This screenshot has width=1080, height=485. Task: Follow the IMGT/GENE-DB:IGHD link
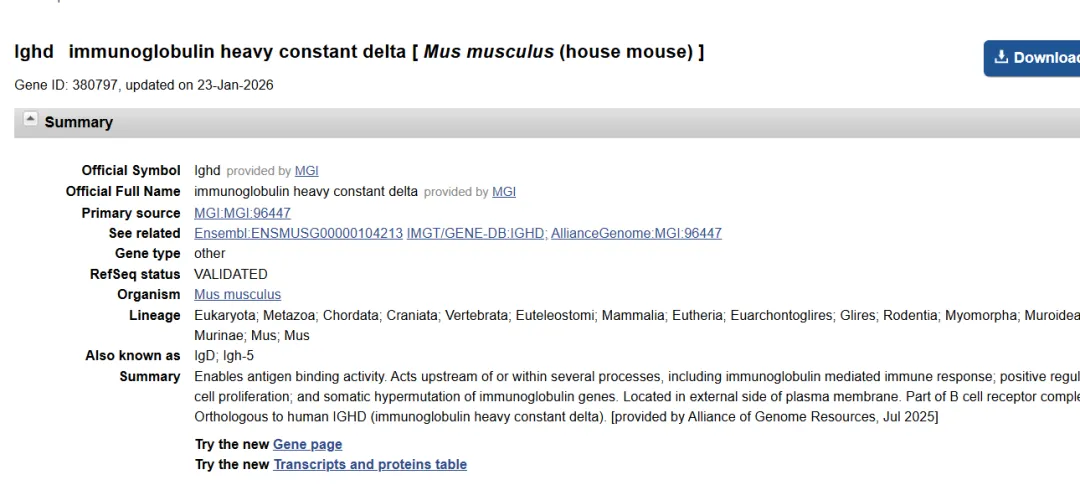pos(476,233)
